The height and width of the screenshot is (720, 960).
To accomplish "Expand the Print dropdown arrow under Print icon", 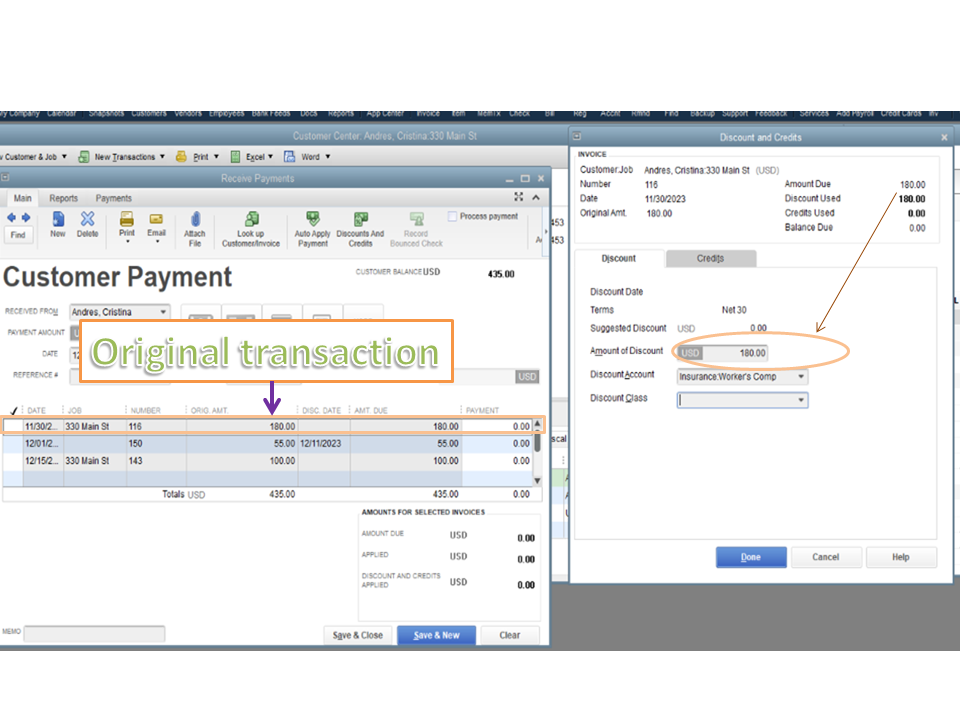I will click(127, 242).
